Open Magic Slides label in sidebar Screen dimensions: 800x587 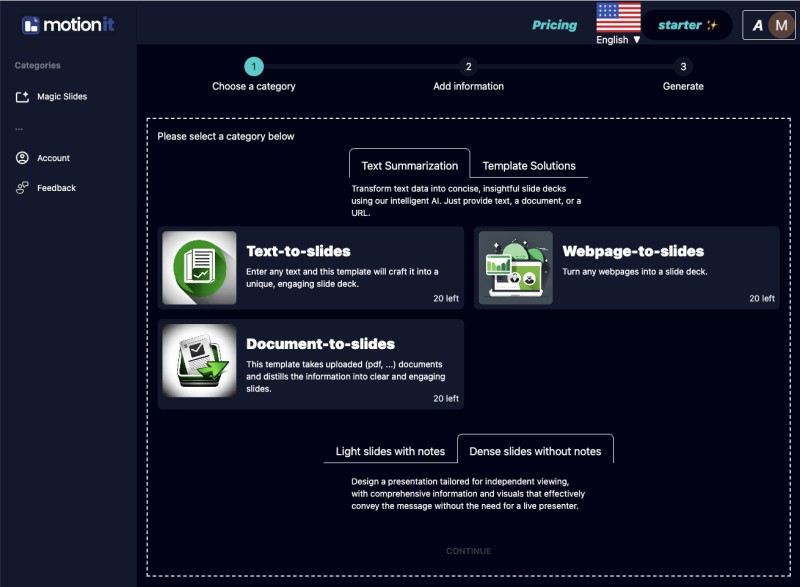(x=62, y=97)
